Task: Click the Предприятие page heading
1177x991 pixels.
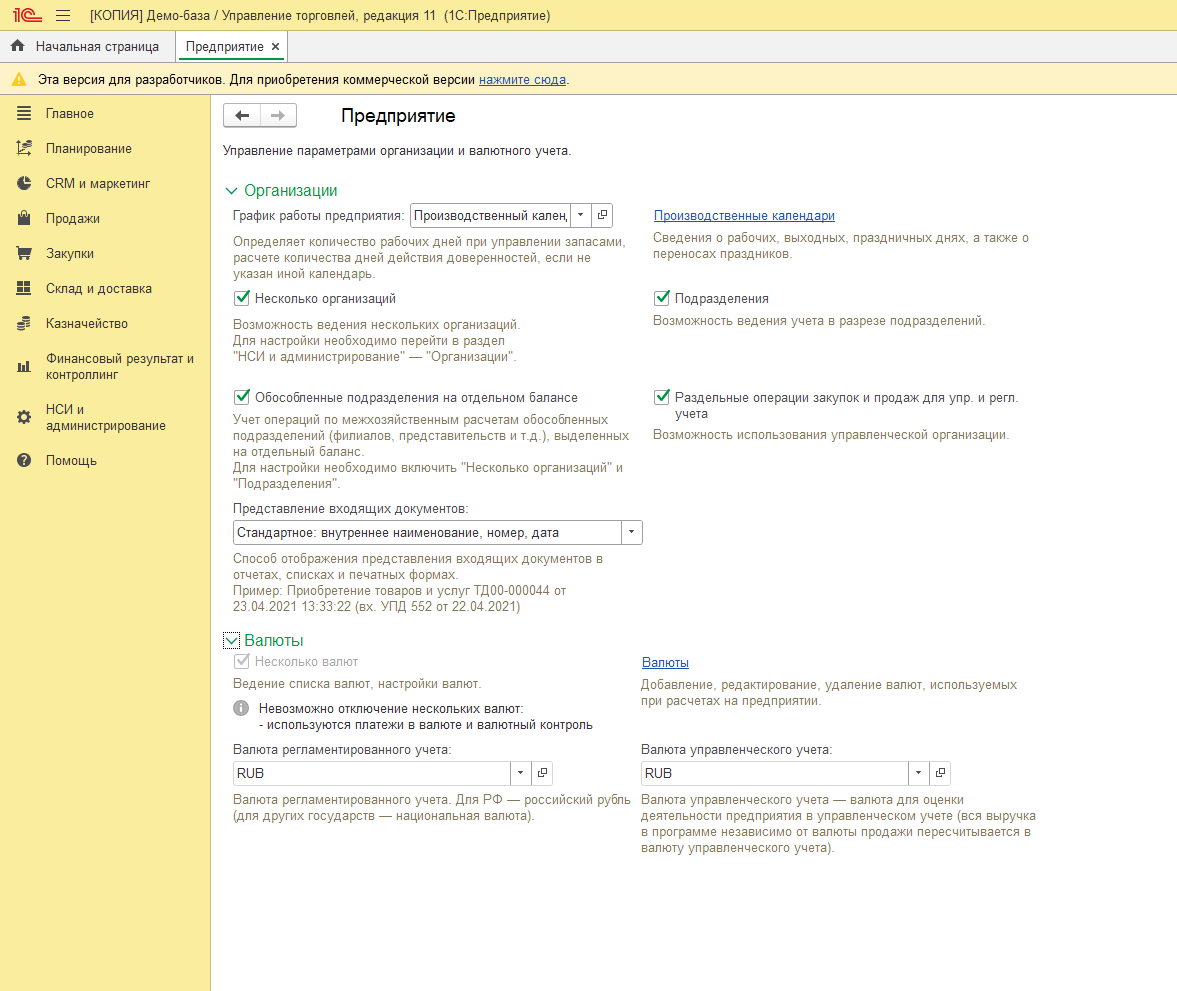Action: coord(398,116)
